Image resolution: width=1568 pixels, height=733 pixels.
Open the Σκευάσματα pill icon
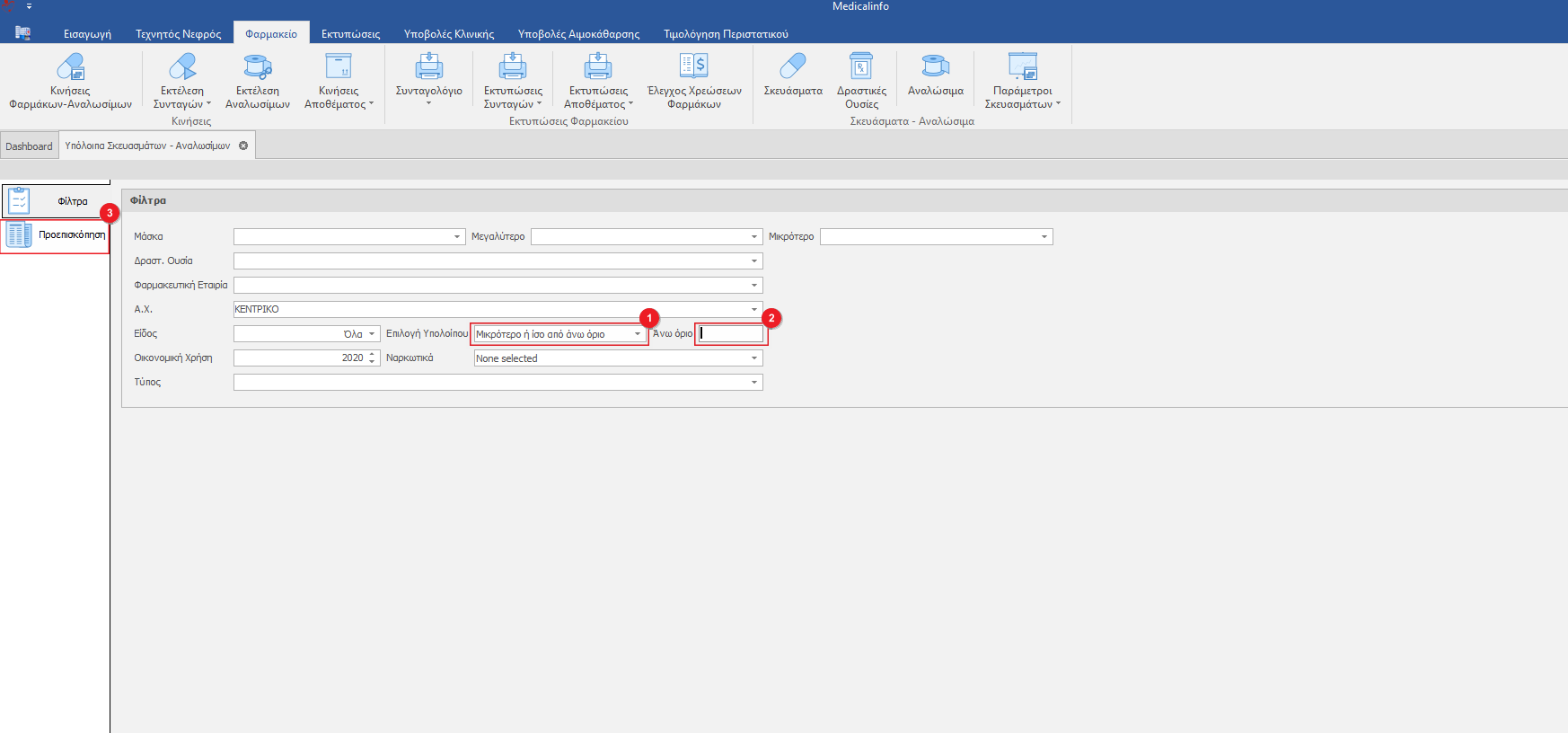pos(793,67)
